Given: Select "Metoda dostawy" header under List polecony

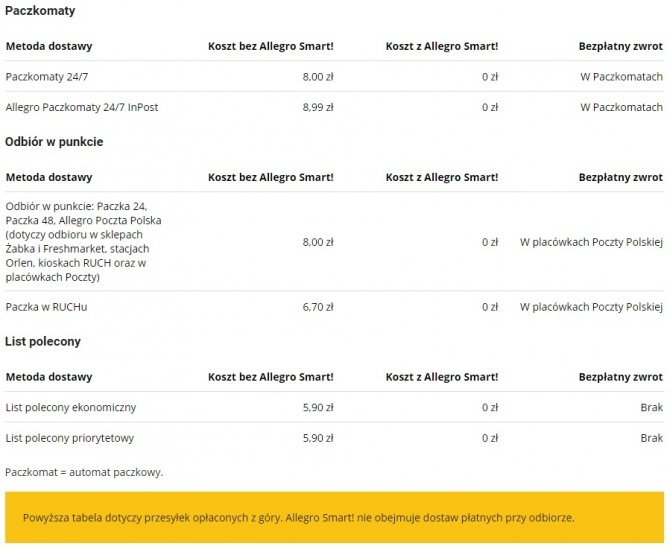Looking at the screenshot, I should 49,377.
